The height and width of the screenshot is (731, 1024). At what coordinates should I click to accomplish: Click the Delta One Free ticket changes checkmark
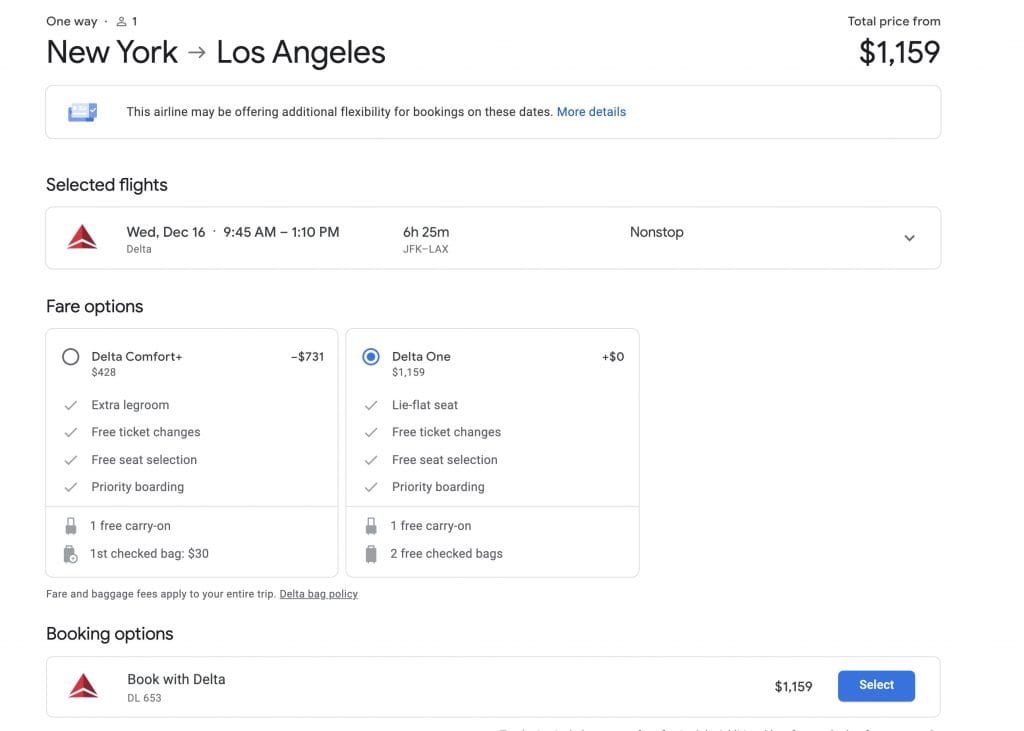(x=371, y=432)
